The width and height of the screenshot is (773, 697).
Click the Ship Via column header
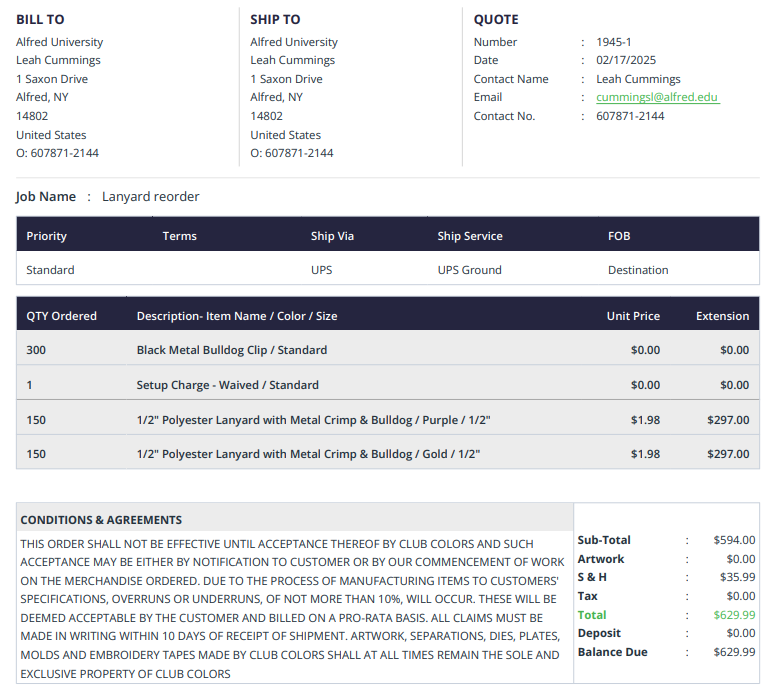(x=332, y=236)
